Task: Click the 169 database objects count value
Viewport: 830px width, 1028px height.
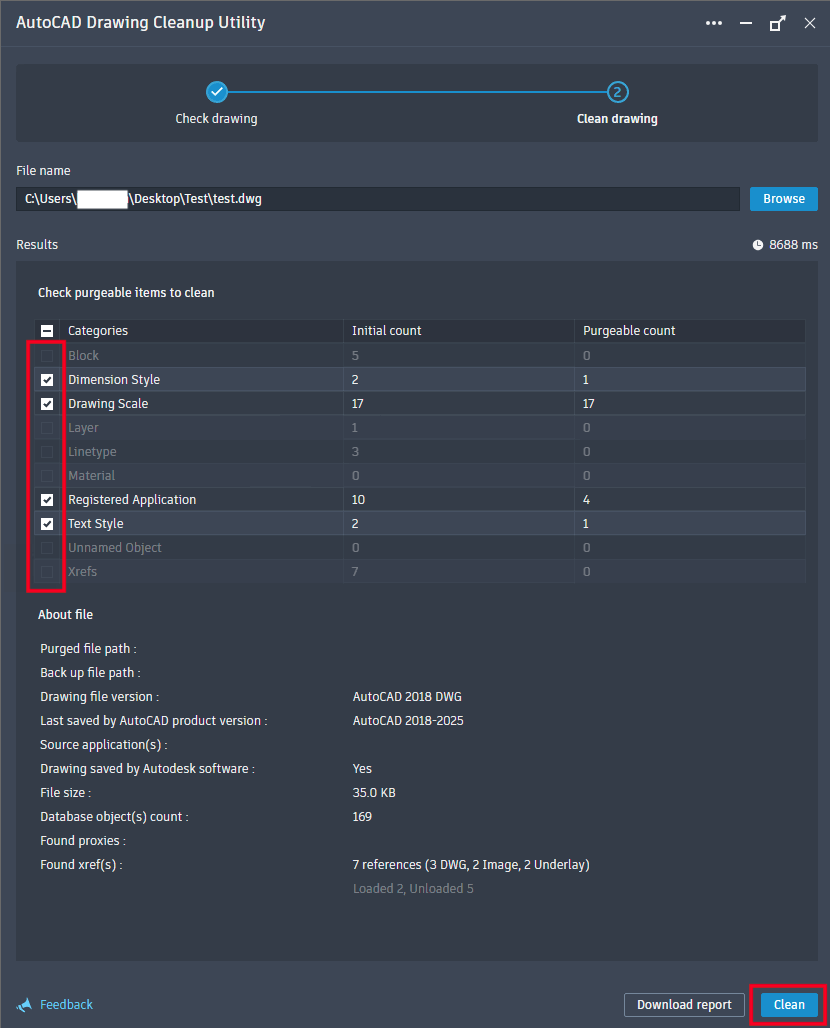Action: [x=362, y=817]
